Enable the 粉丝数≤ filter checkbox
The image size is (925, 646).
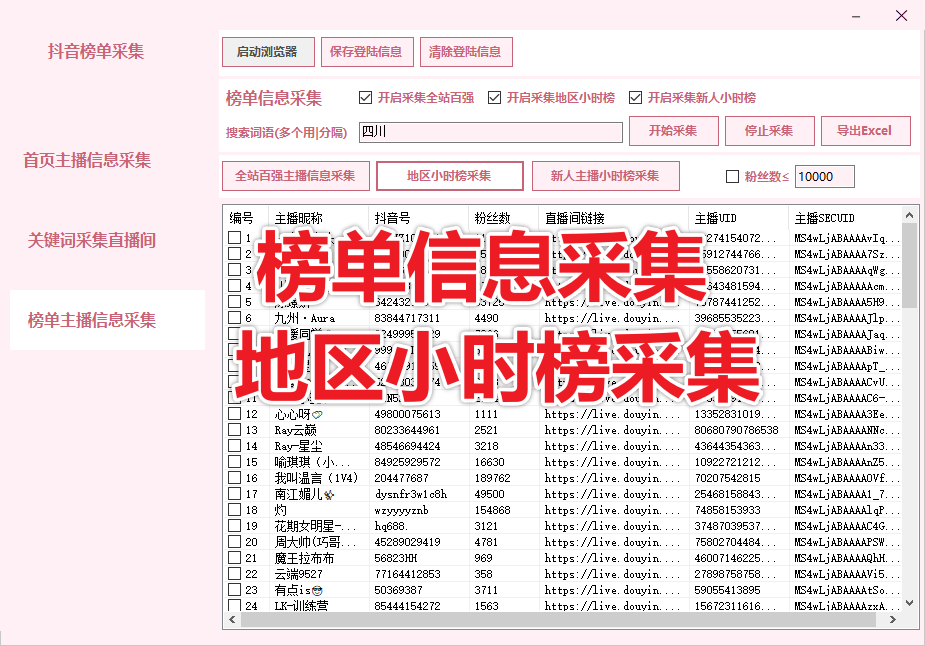click(x=732, y=177)
